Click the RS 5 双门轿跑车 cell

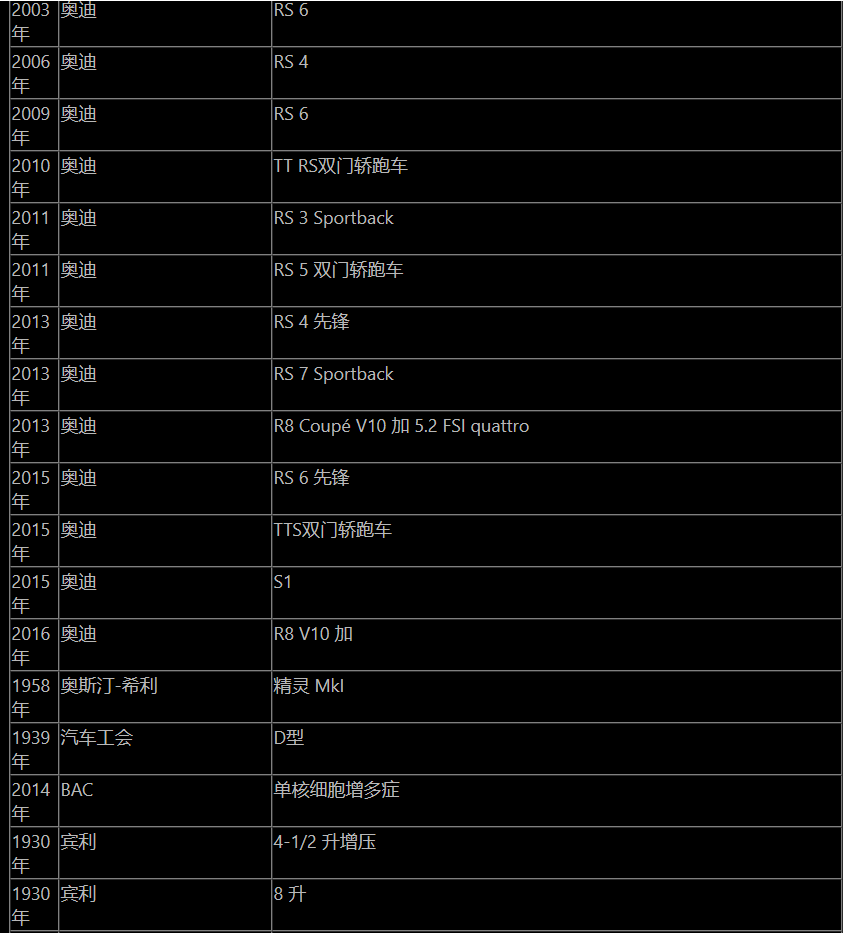click(556, 281)
